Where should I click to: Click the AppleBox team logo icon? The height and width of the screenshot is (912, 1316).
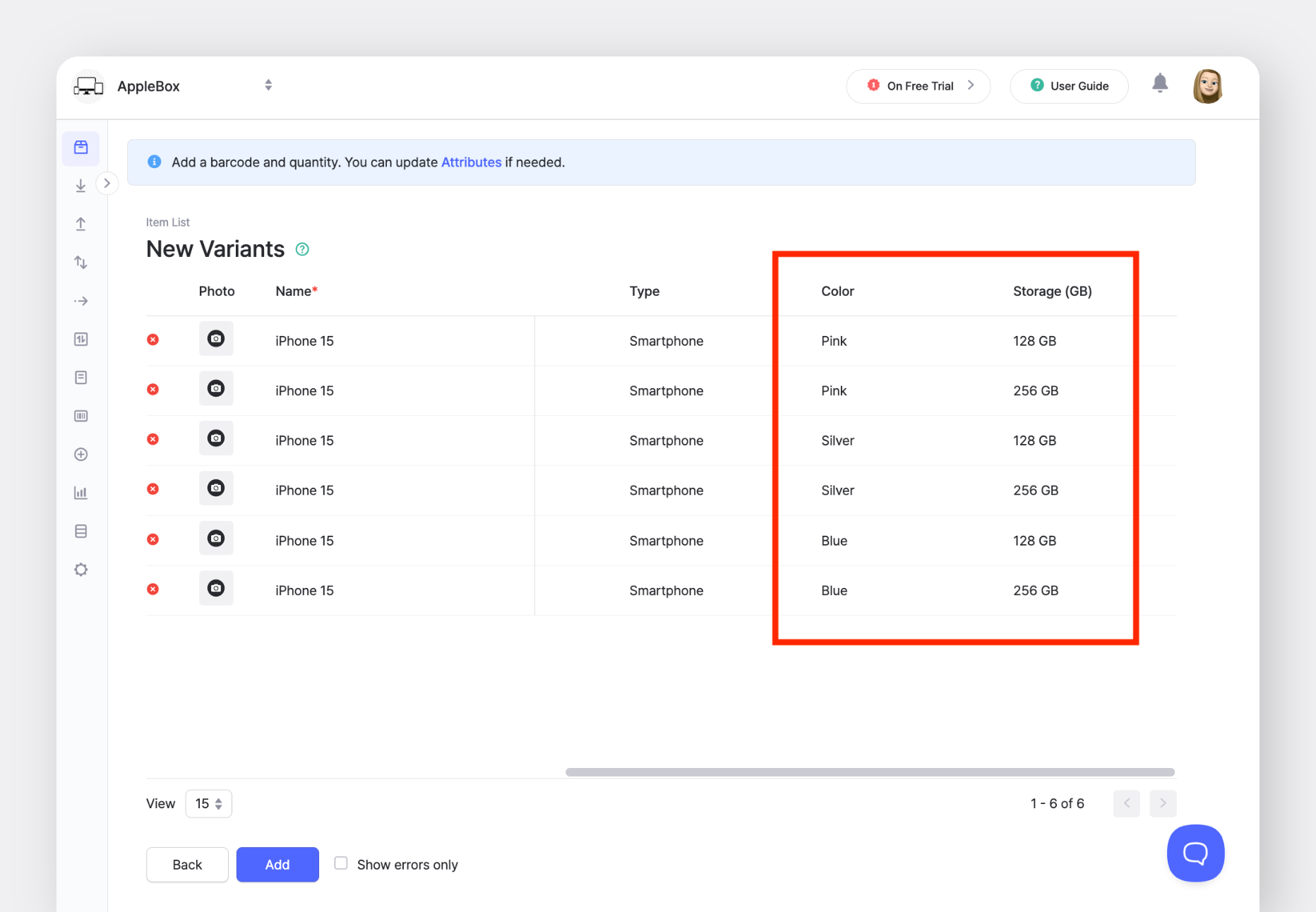[88, 86]
